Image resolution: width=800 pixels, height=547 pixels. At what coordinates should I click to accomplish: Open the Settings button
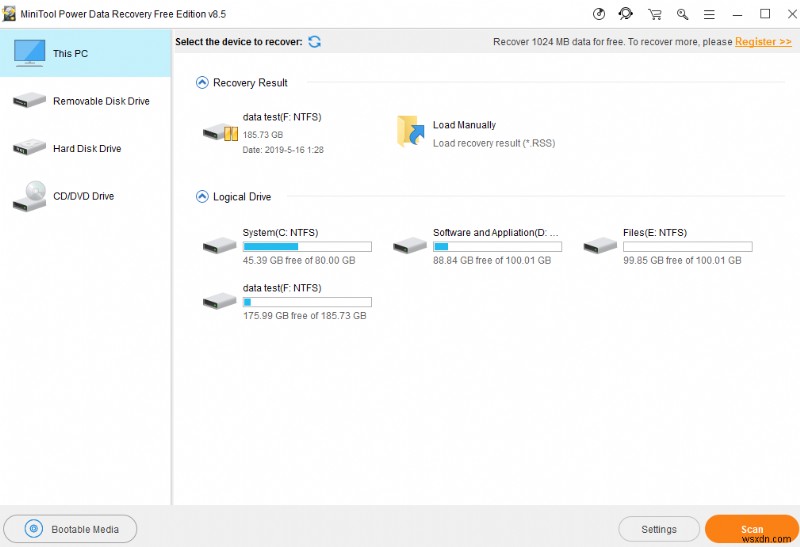(659, 529)
